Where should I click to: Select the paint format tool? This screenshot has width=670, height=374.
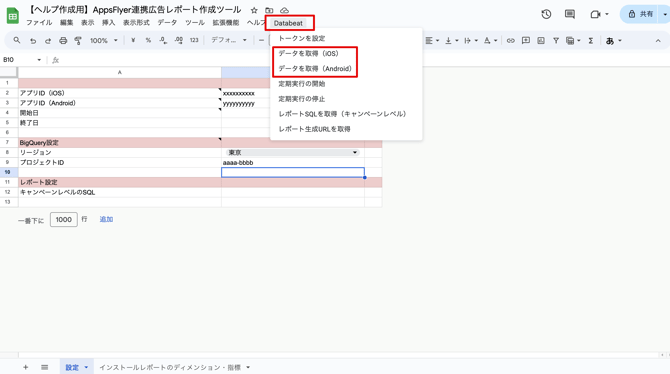pos(78,41)
